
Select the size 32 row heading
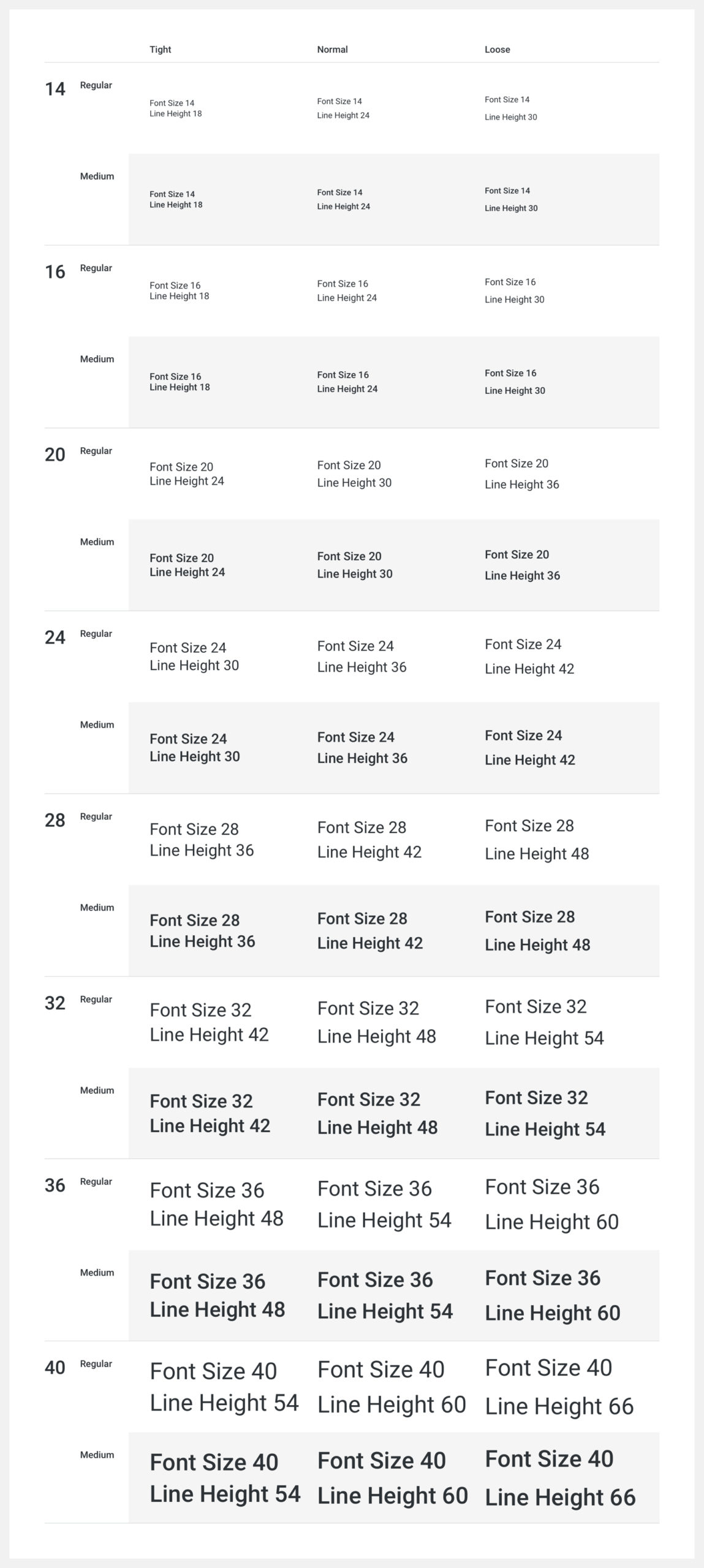55,1003
